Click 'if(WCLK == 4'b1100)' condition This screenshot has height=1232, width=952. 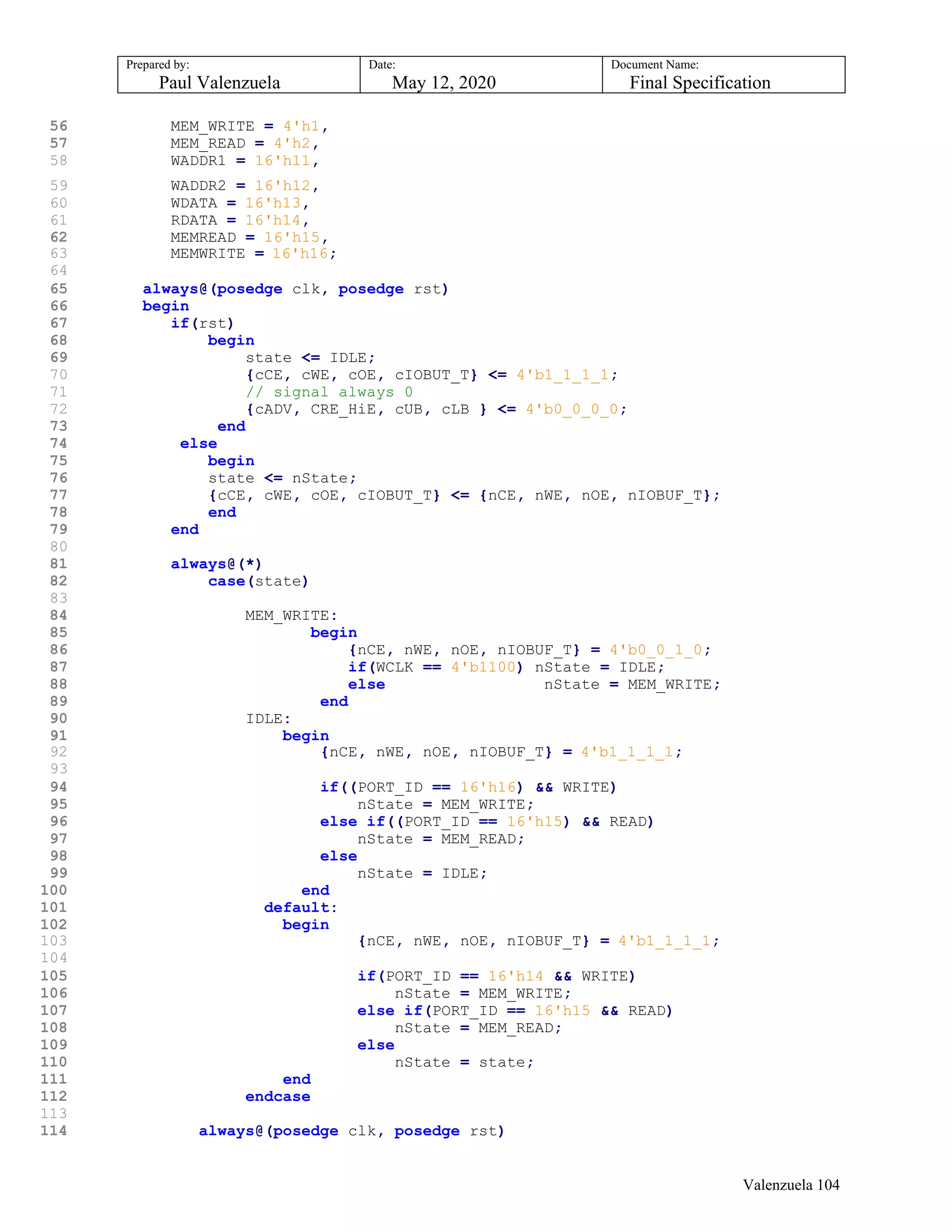coord(436,667)
